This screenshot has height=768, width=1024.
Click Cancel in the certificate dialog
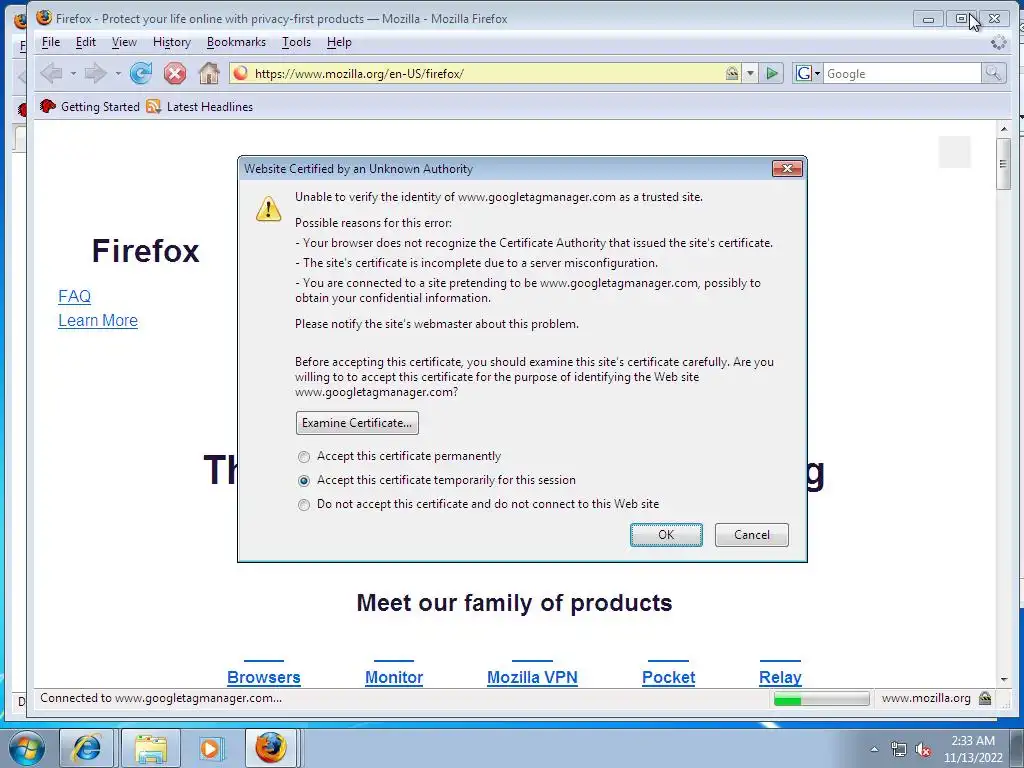pos(752,535)
